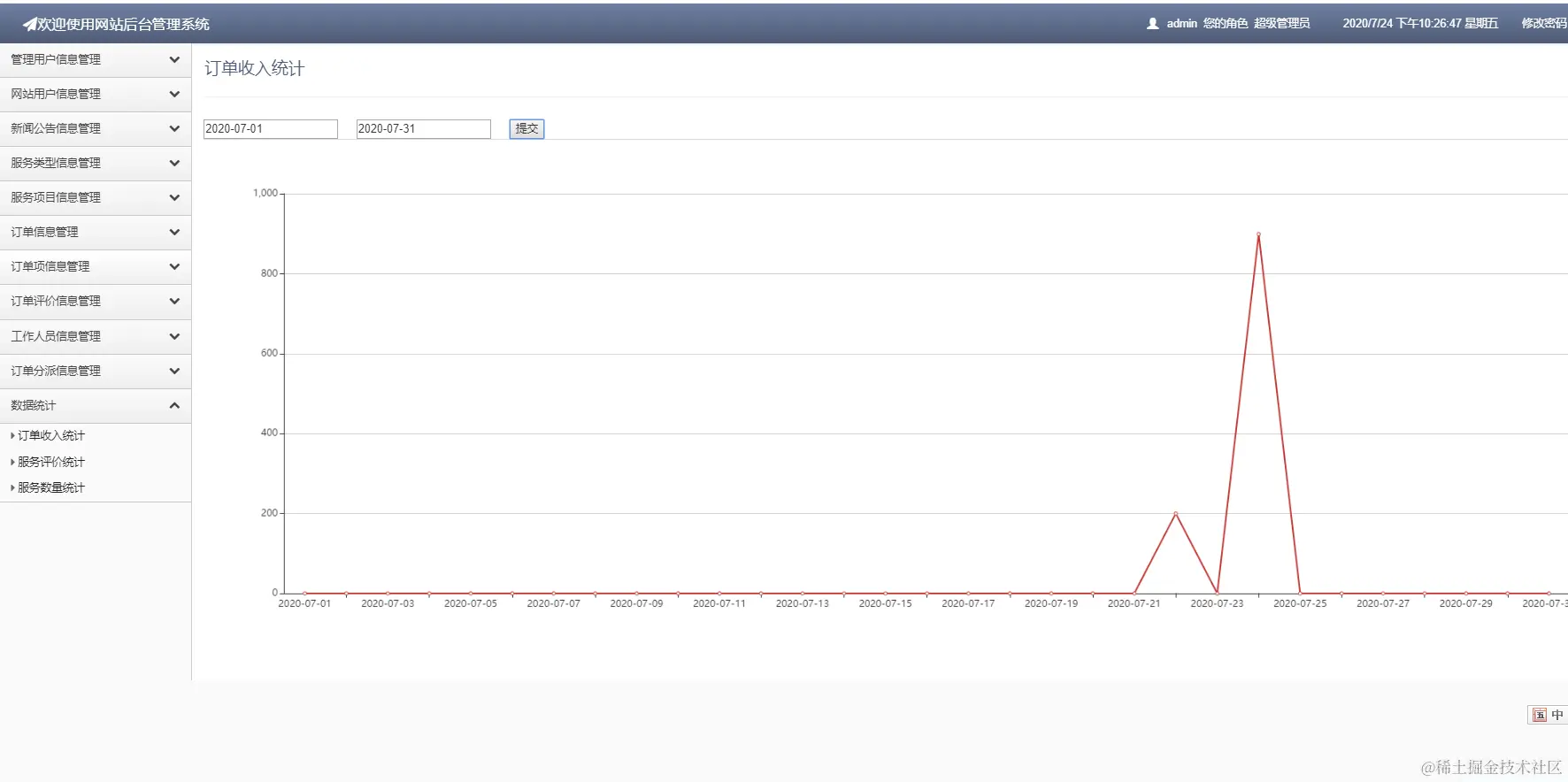
Task: Expand 服务项目信息管理 chevron
Action: click(x=174, y=197)
